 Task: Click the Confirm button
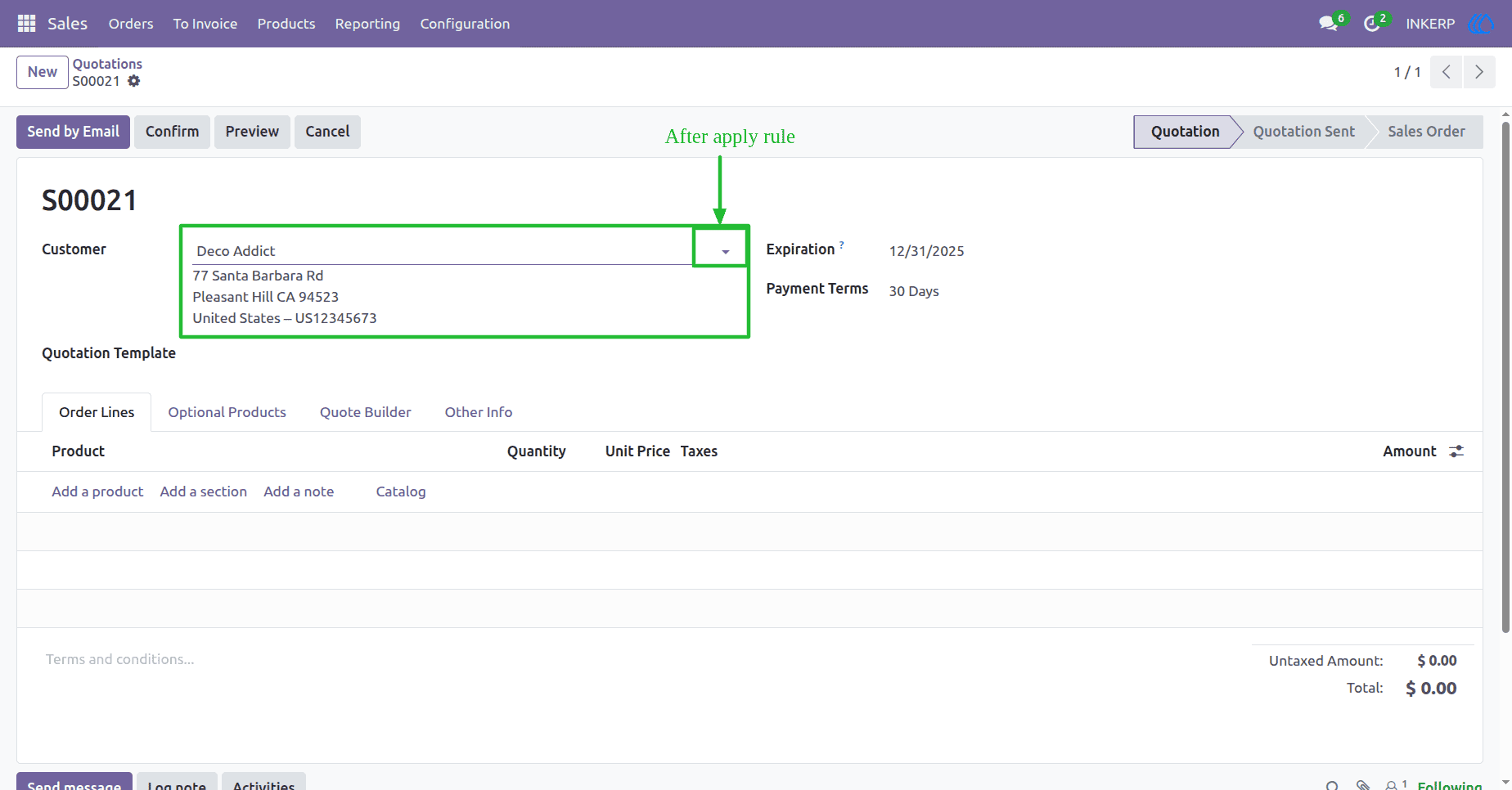coord(172,132)
